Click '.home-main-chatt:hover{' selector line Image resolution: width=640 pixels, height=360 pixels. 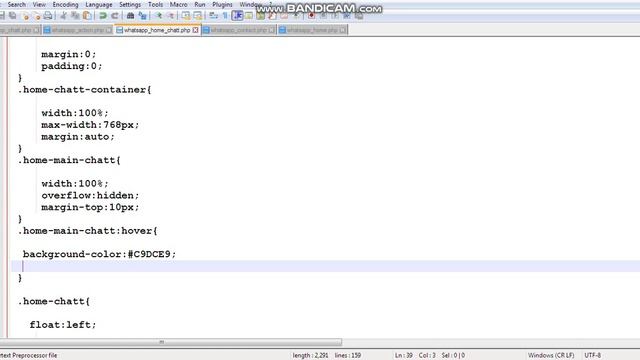87,231
